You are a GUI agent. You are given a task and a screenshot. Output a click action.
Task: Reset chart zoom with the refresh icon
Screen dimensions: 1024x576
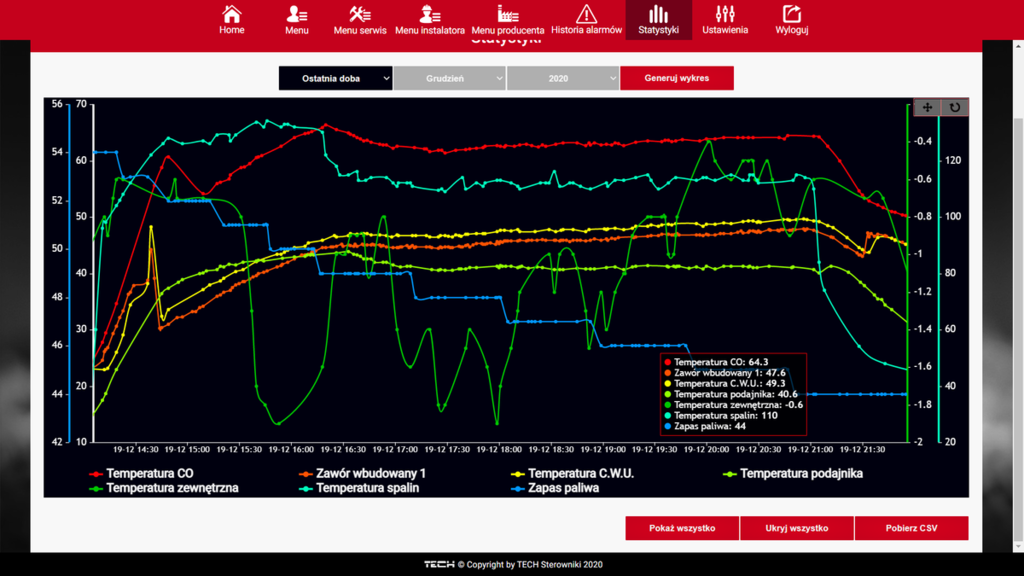955,107
